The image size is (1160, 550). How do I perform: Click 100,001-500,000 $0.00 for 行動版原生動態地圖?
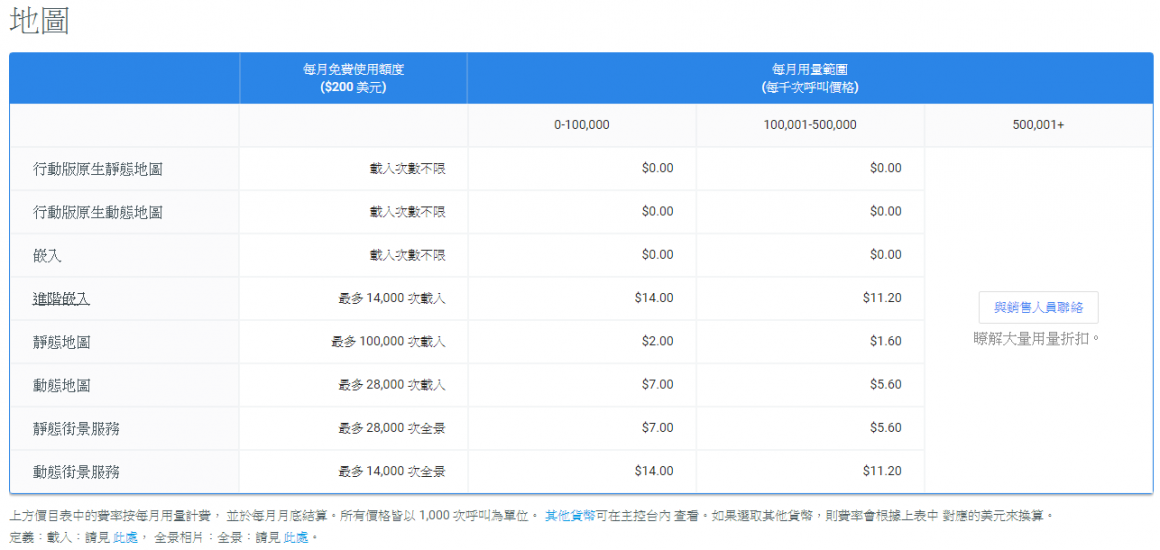(x=886, y=212)
